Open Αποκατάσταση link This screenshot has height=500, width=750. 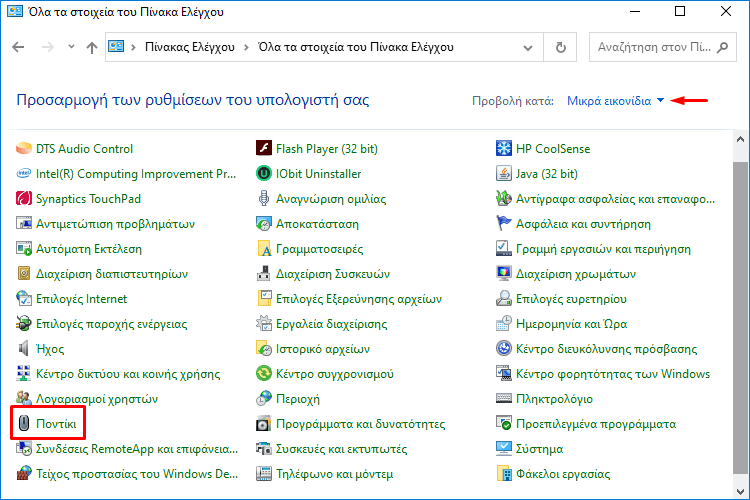(x=317, y=224)
